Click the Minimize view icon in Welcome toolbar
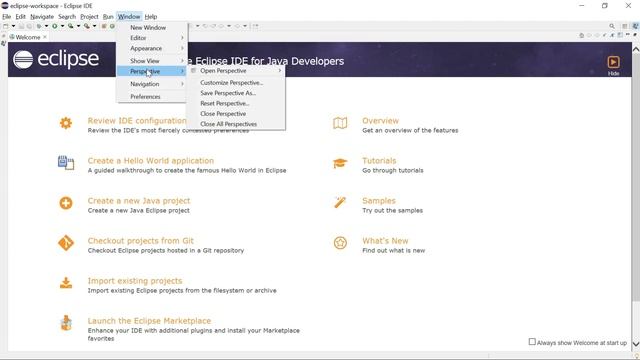 tap(628, 35)
